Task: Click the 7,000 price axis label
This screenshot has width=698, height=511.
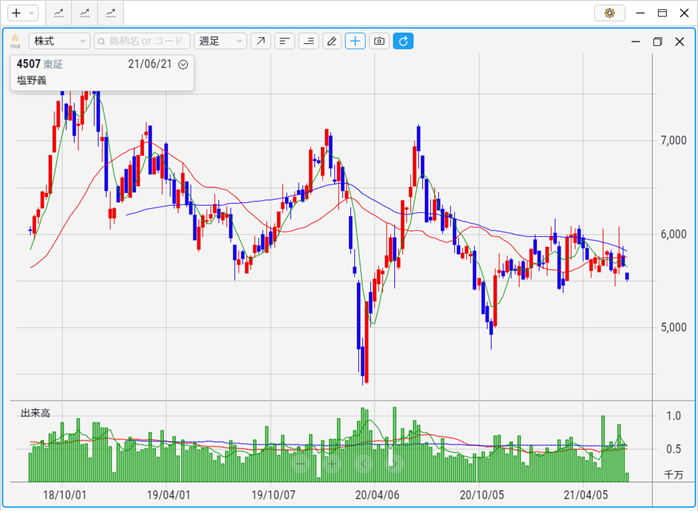Action: (x=674, y=141)
